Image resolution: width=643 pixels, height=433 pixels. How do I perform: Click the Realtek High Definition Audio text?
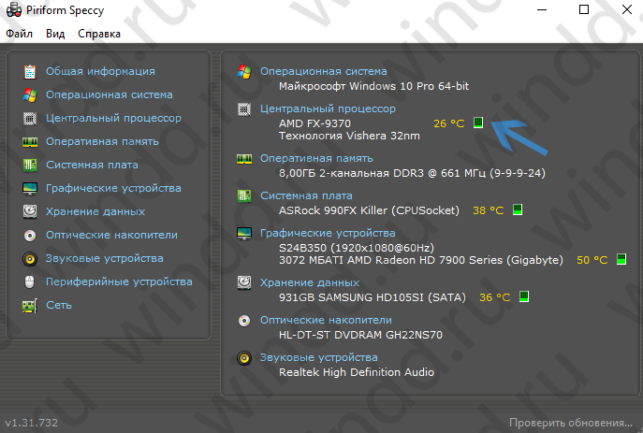(x=357, y=372)
